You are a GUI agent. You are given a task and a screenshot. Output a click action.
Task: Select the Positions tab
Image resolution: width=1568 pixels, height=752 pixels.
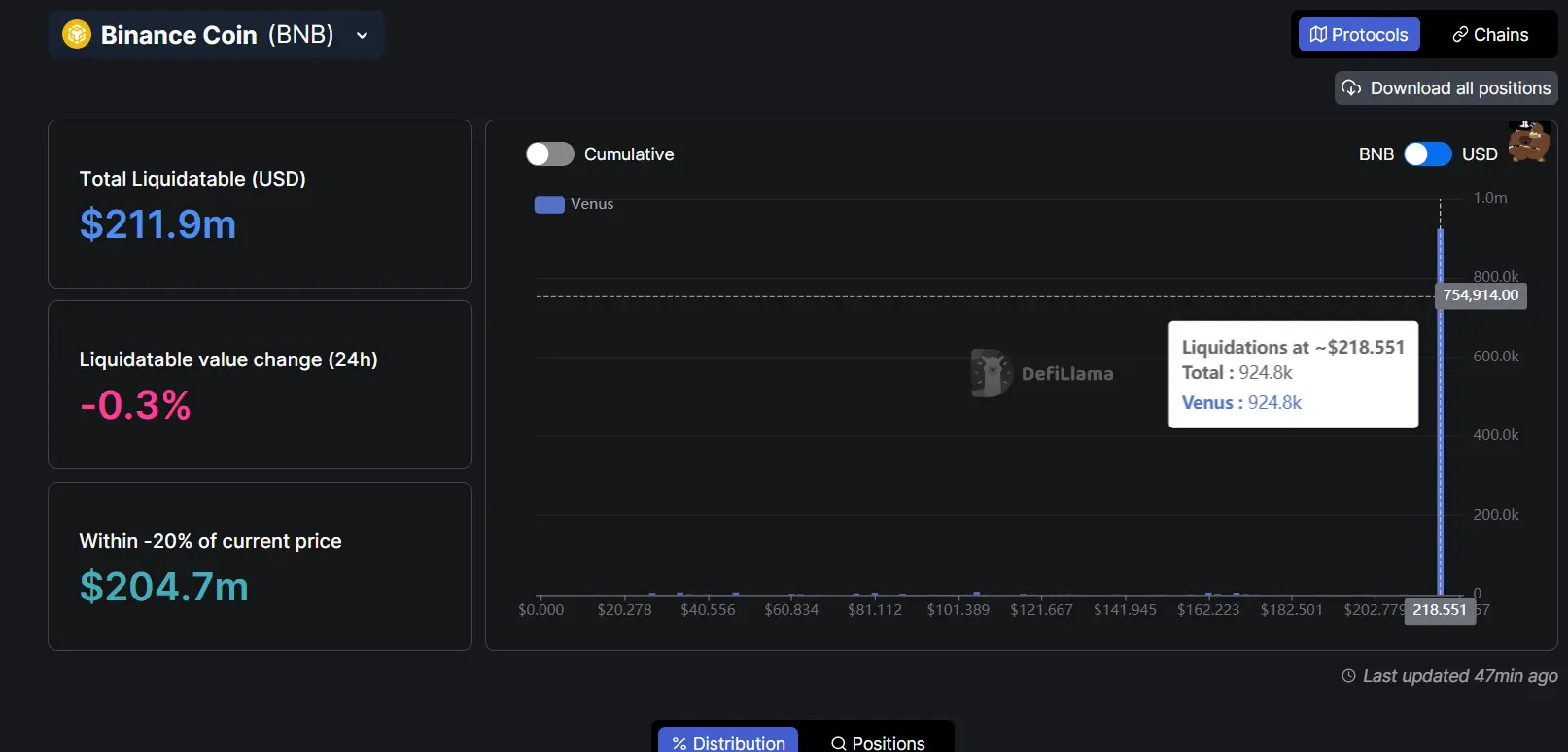pos(878,743)
